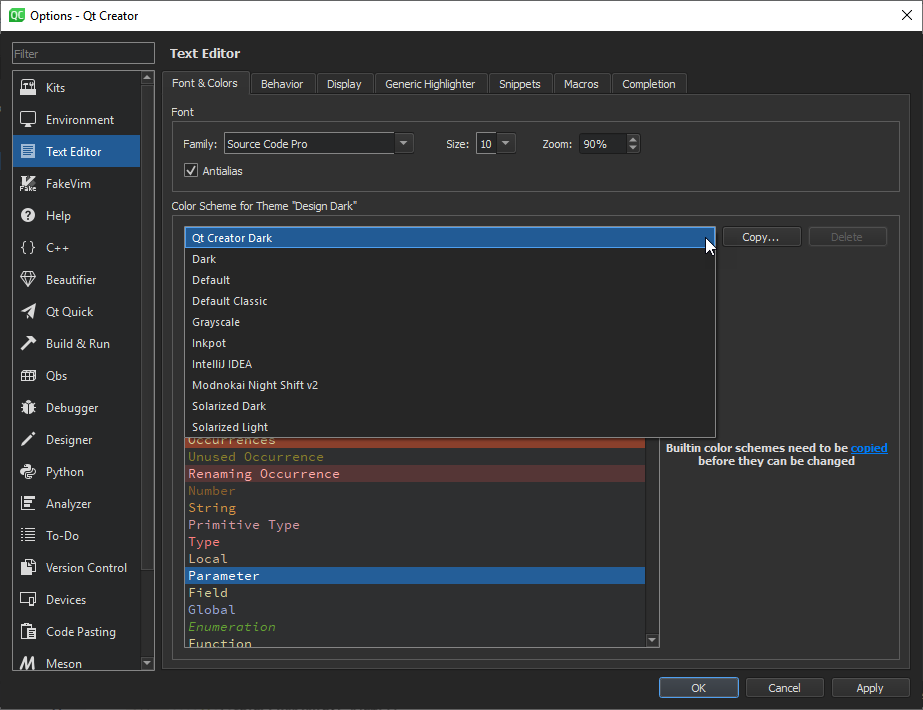923x710 pixels.
Task: Click the Filter search field
Action: coord(83,54)
